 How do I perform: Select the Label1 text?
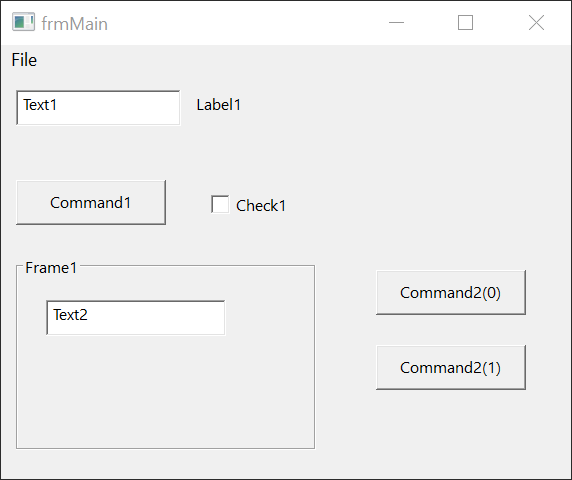click(x=219, y=105)
